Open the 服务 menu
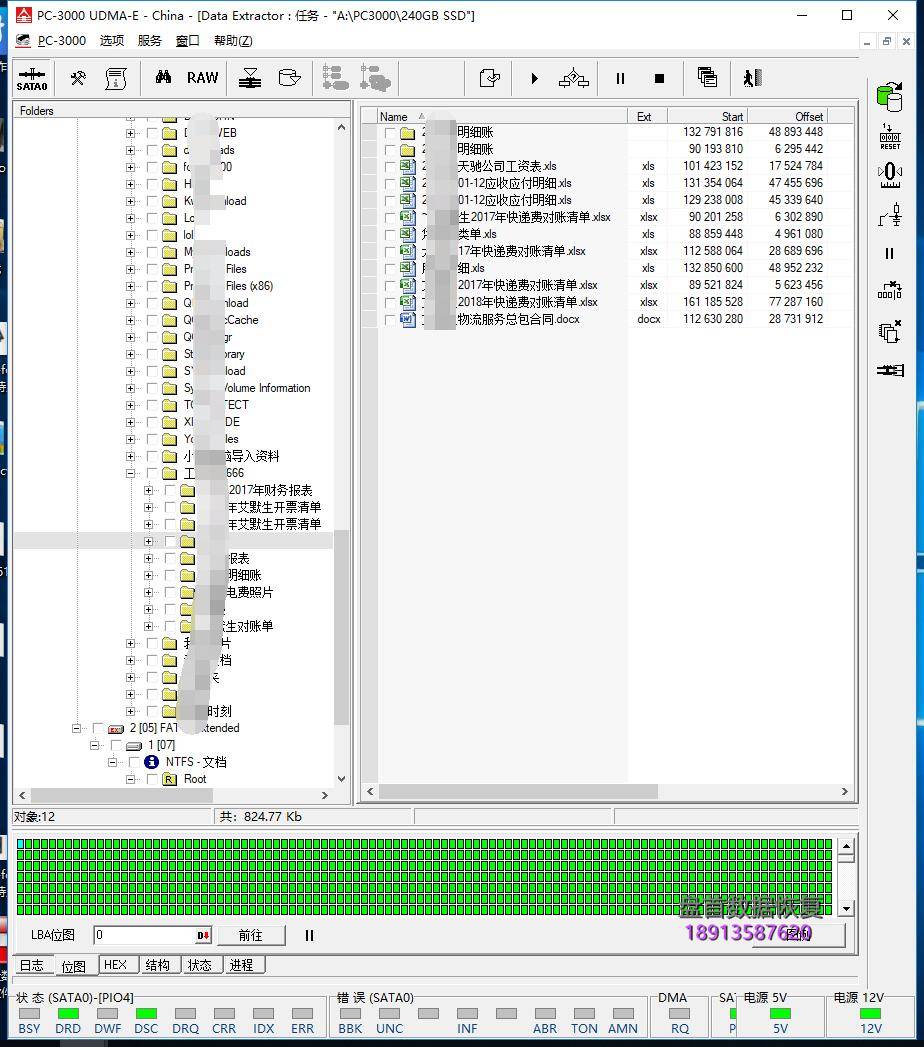 [149, 41]
